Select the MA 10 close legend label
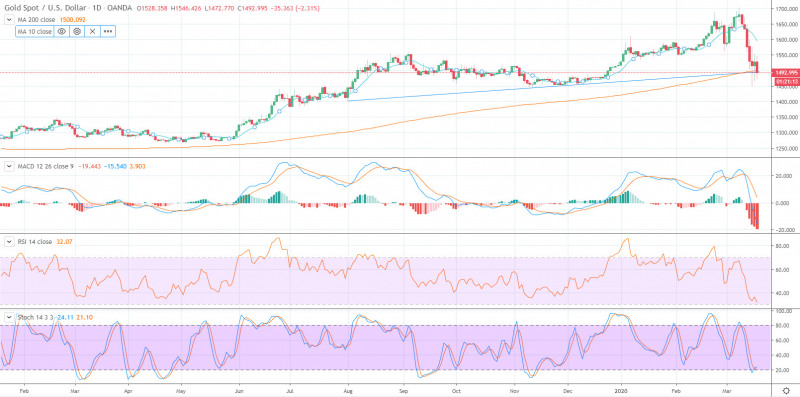Viewport: 800px width, 397px height. coord(35,31)
